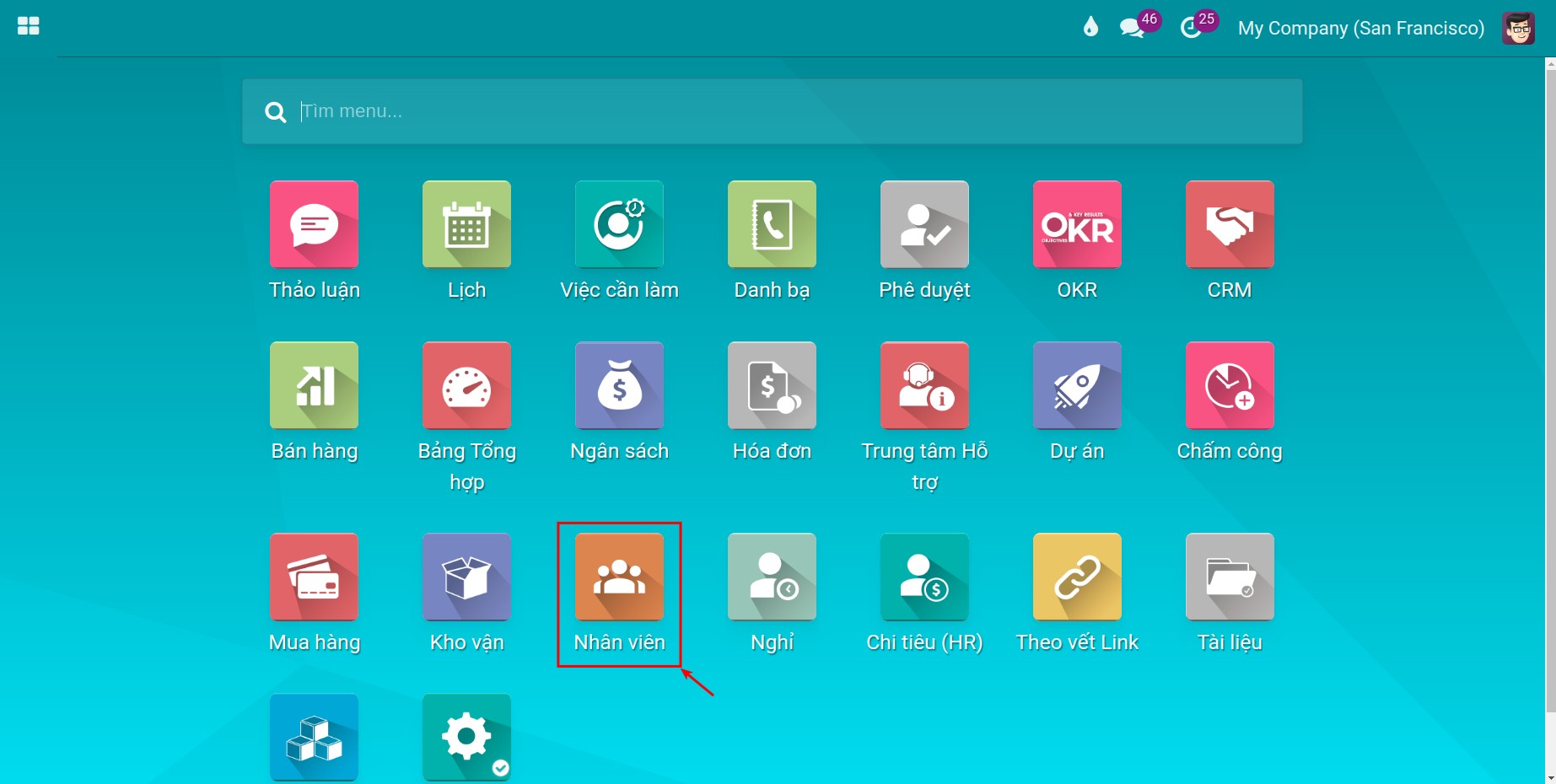Launch the OKR app
Image resolution: width=1556 pixels, height=784 pixels.
[x=1077, y=224]
